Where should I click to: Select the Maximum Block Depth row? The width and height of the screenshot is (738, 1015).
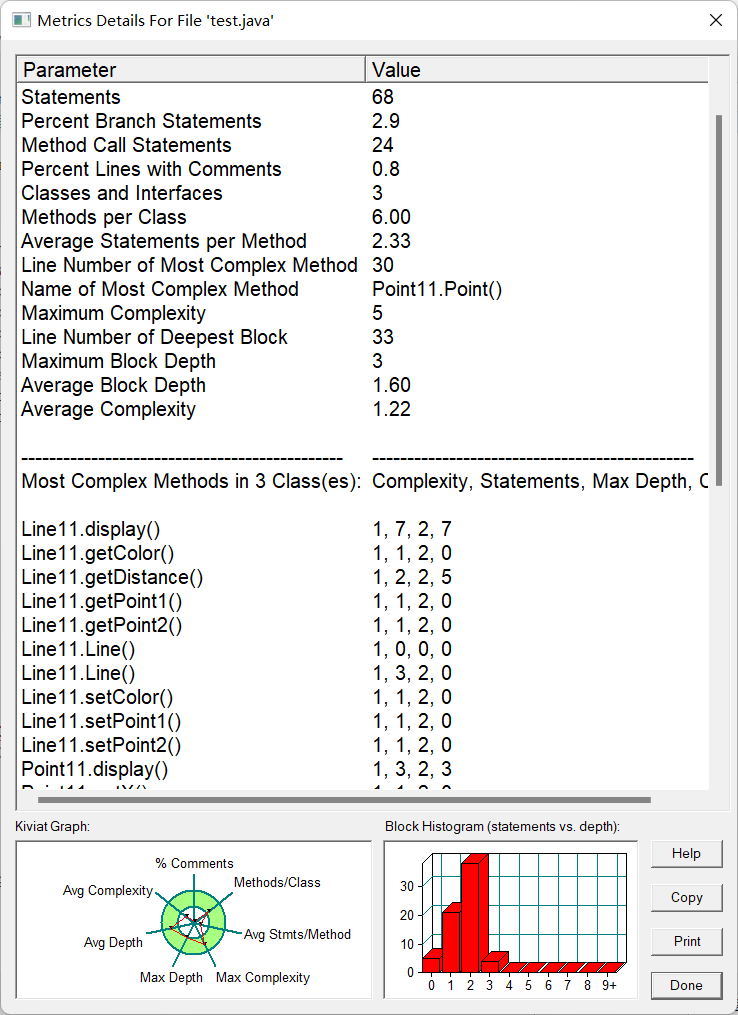point(363,361)
